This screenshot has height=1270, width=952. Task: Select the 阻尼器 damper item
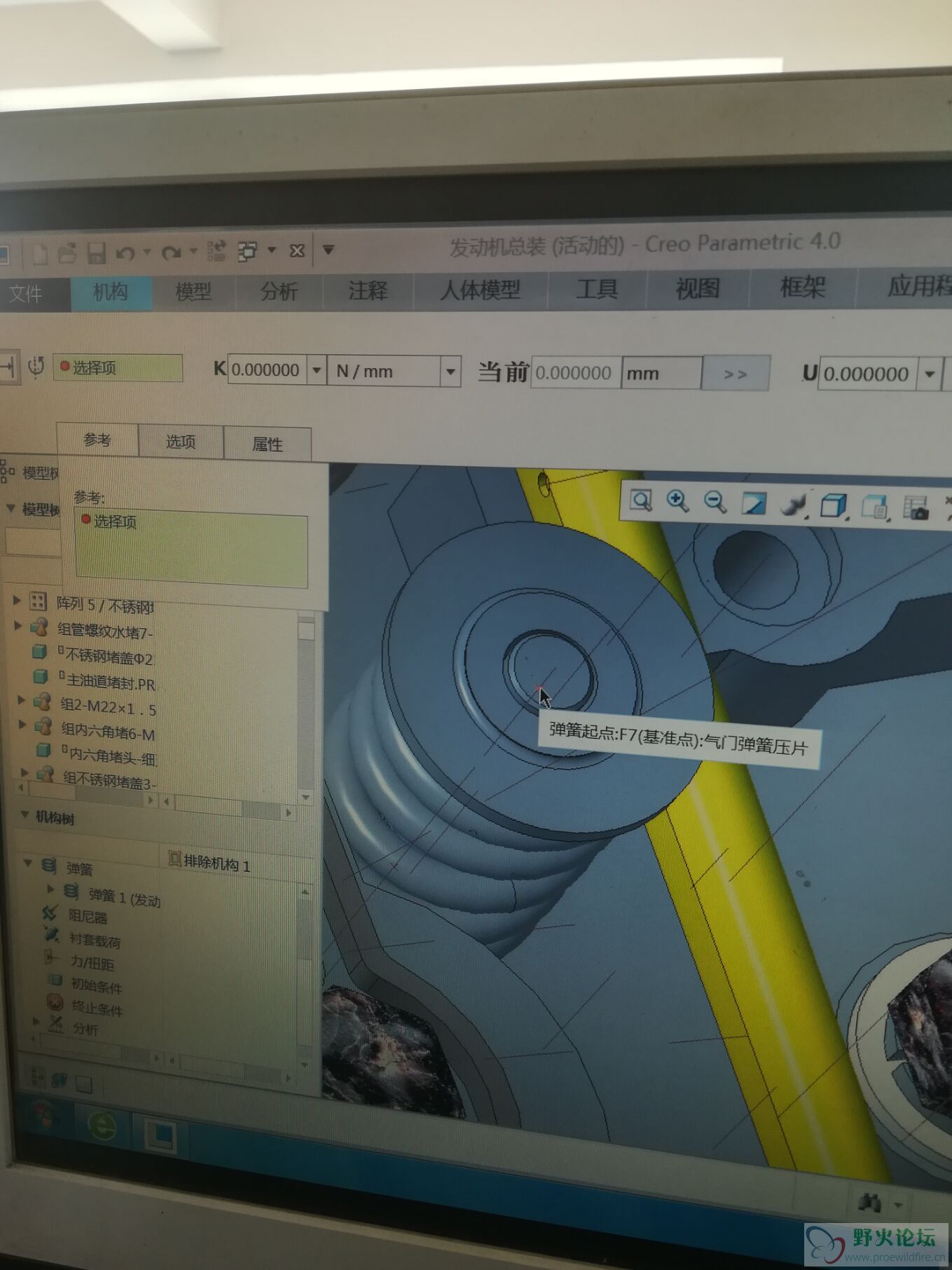click(x=87, y=916)
